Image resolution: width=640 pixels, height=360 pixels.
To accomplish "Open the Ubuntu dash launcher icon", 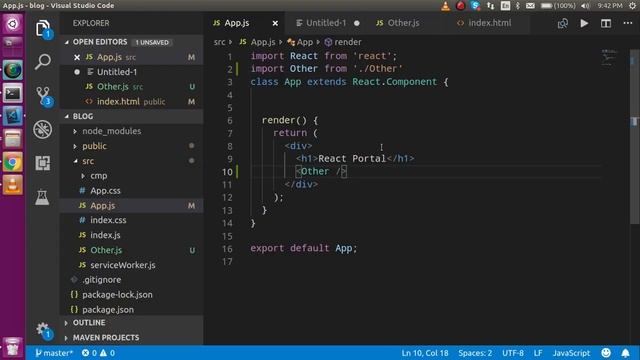I will coord(13,24).
